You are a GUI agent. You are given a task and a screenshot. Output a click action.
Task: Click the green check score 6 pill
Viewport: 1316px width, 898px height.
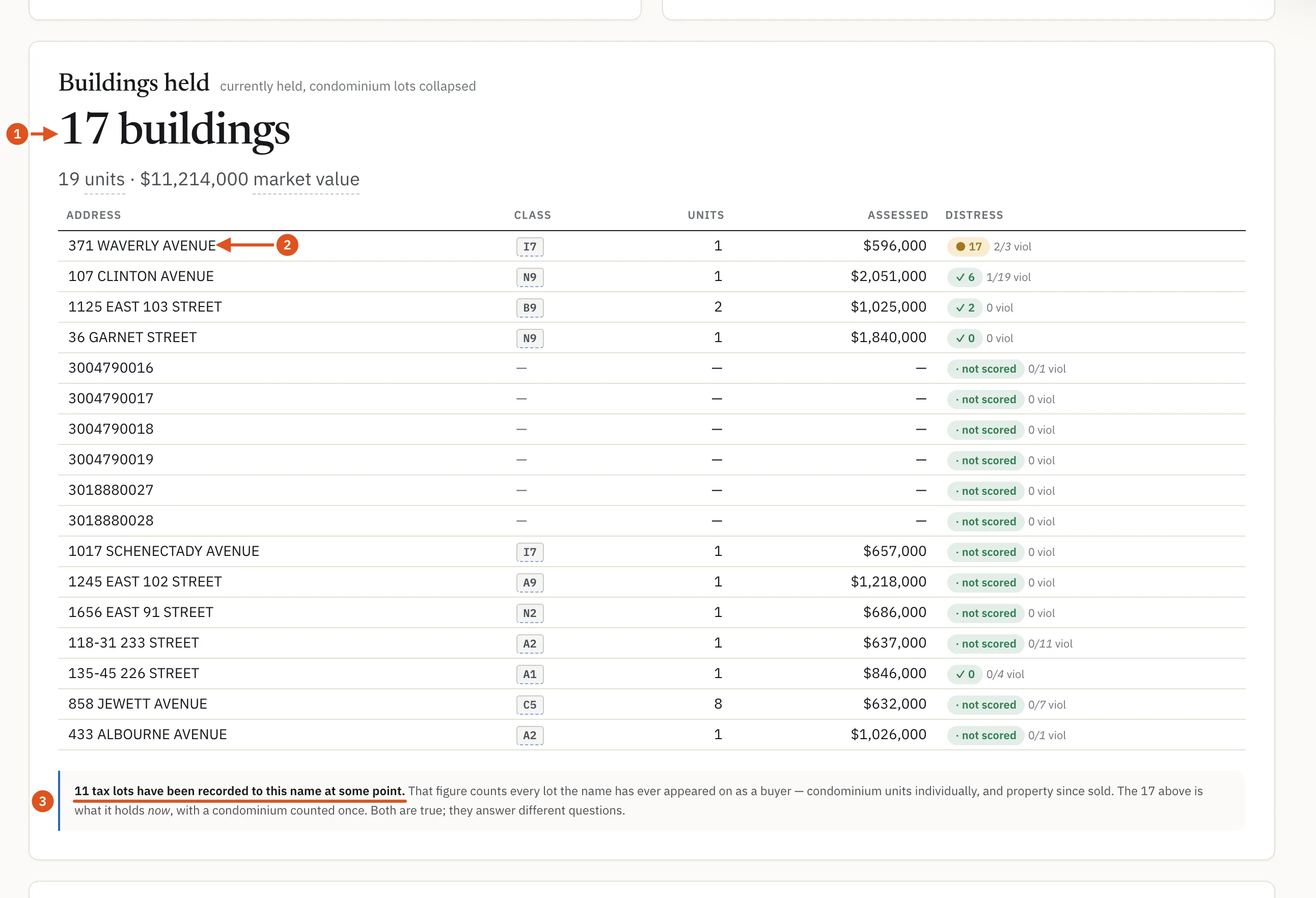[965, 277]
